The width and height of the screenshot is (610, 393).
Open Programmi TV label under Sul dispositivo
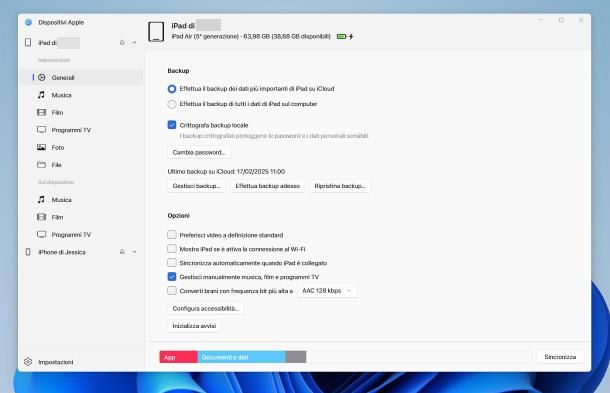[71, 235]
